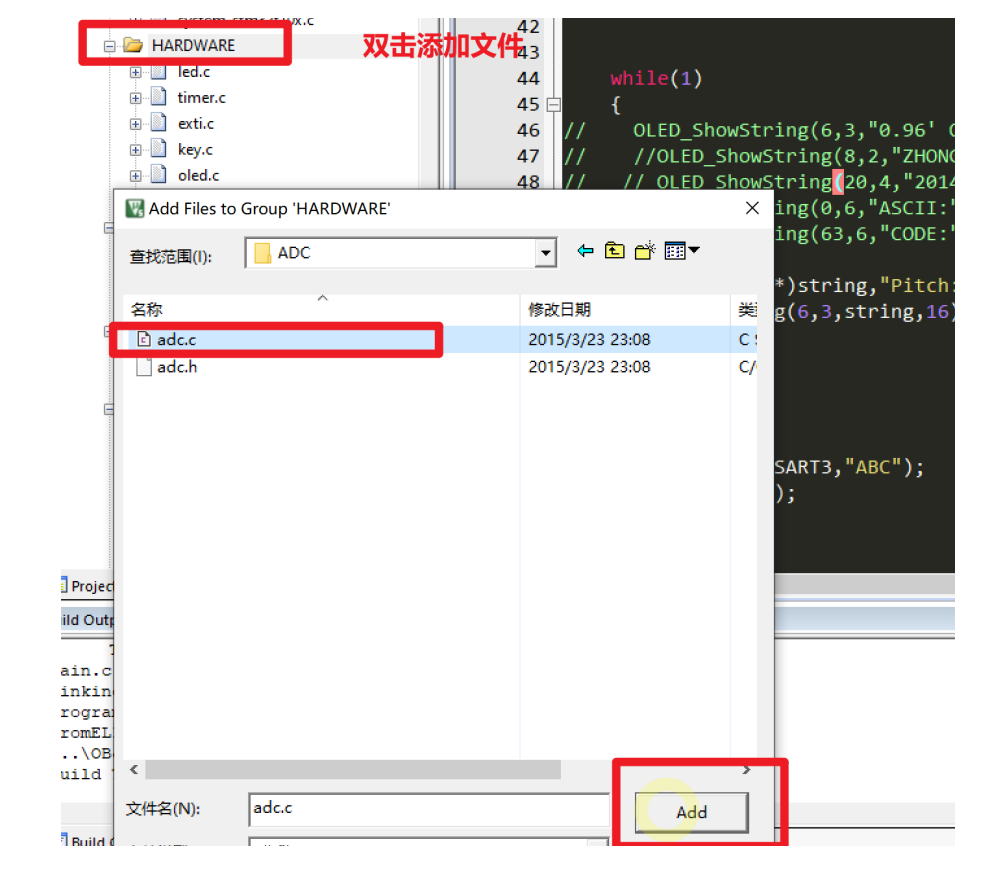Click the adc.c file icon
985x871 pixels.
(x=144, y=339)
